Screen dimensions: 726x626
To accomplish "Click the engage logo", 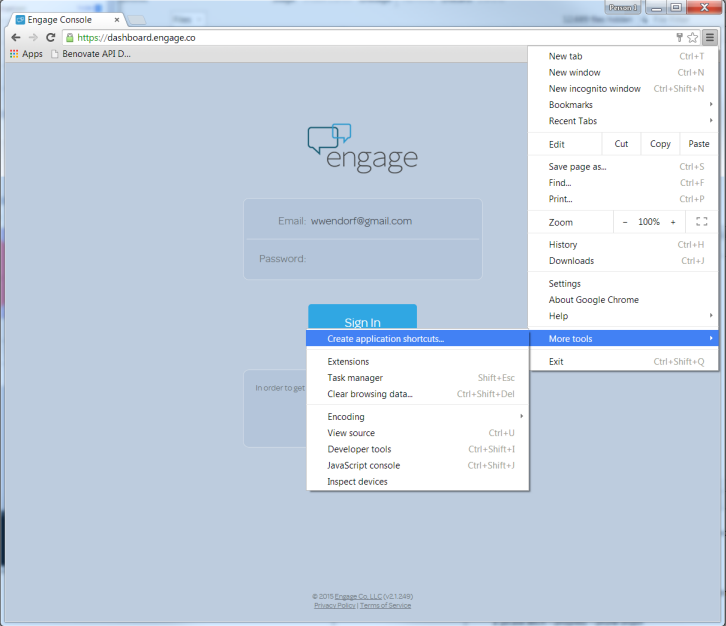I will click(x=363, y=148).
